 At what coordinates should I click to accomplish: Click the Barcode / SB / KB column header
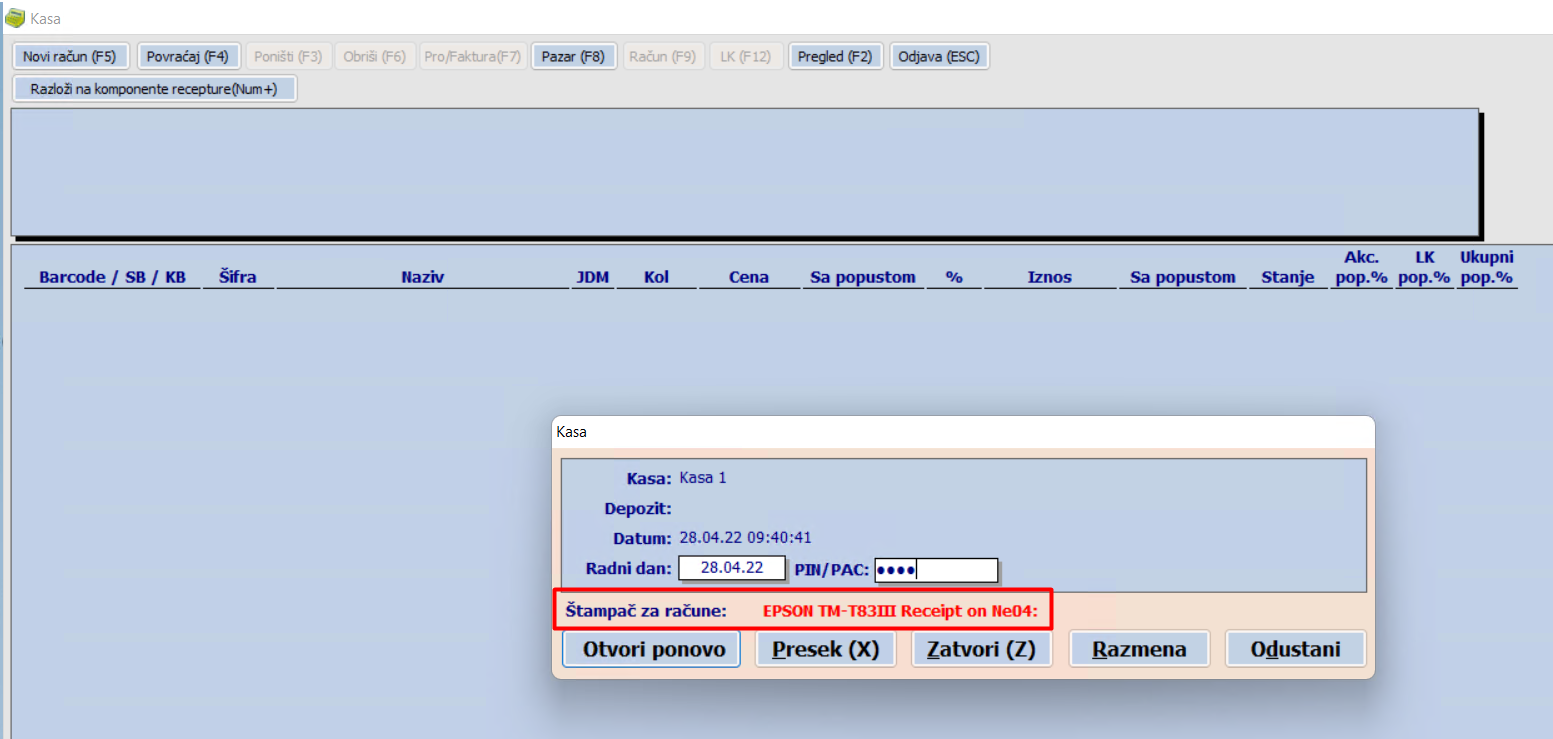pos(112,278)
